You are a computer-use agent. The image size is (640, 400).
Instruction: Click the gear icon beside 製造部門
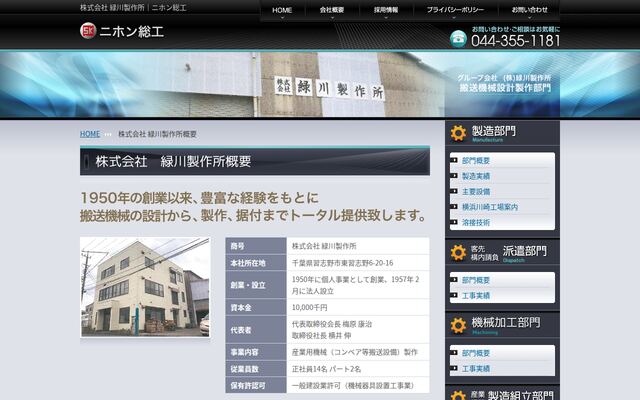[x=458, y=133]
